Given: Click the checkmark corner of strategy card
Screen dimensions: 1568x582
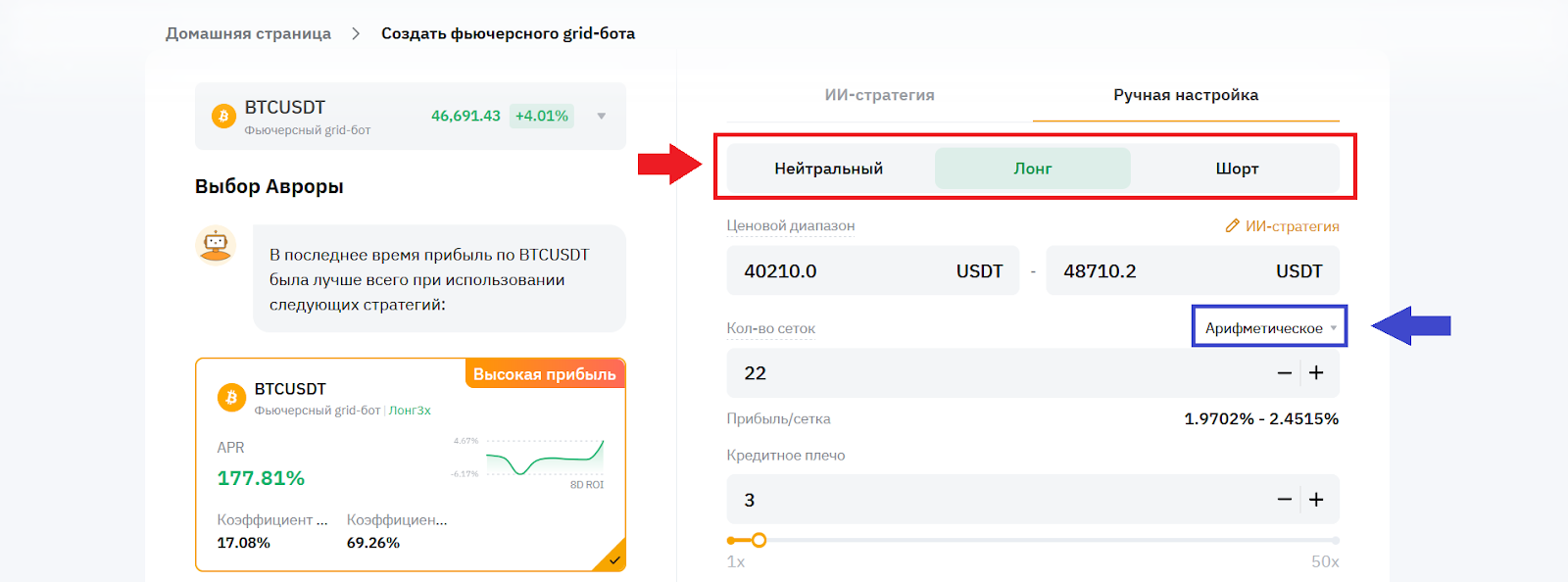Looking at the screenshot, I should point(614,559).
